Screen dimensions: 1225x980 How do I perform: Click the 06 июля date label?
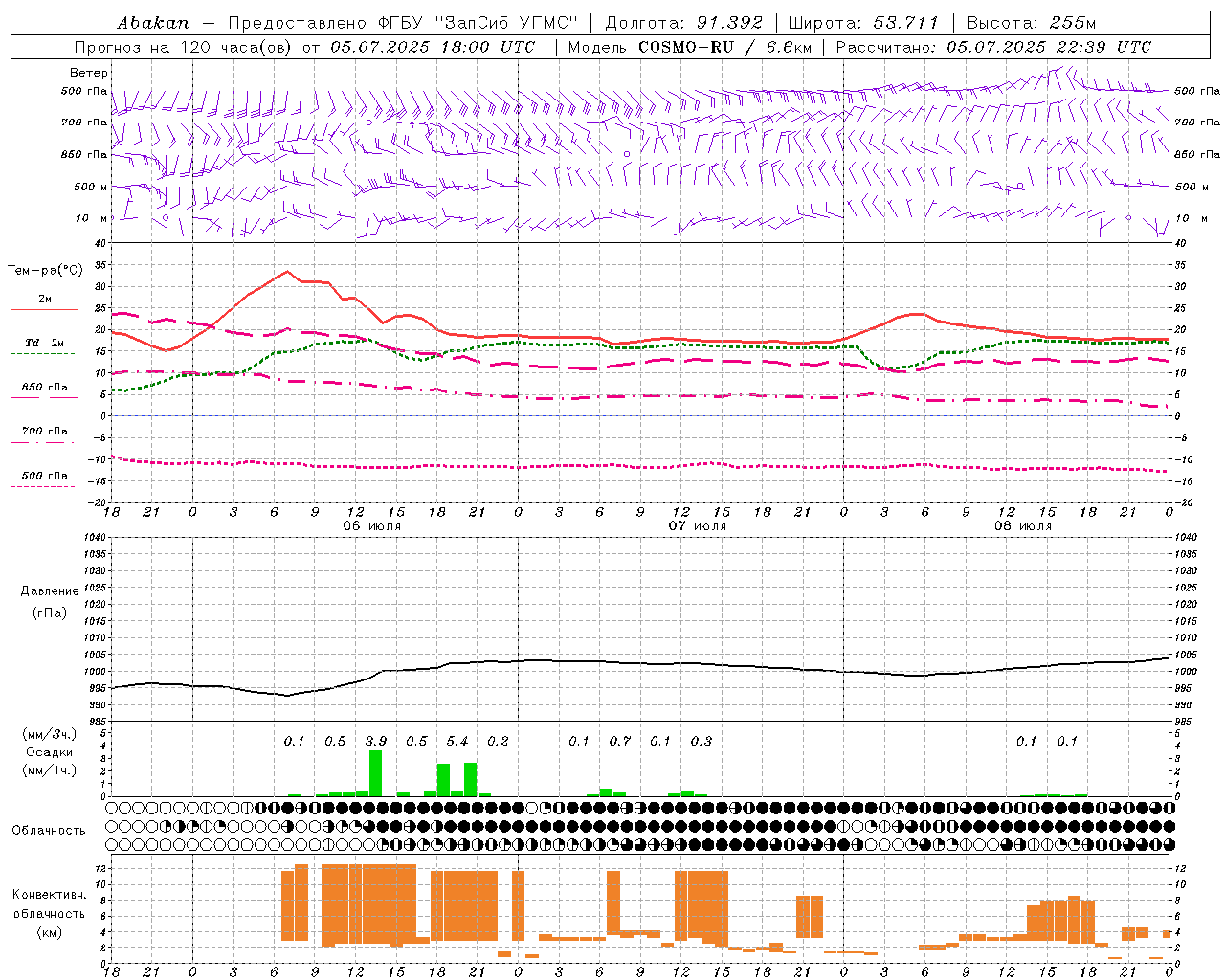click(372, 526)
